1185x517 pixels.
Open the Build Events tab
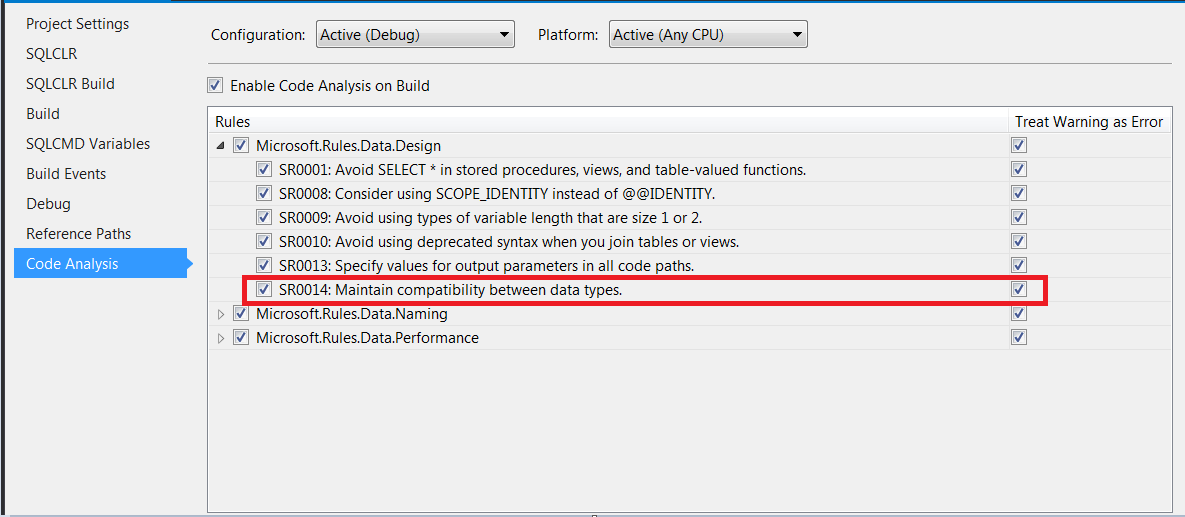[66, 174]
